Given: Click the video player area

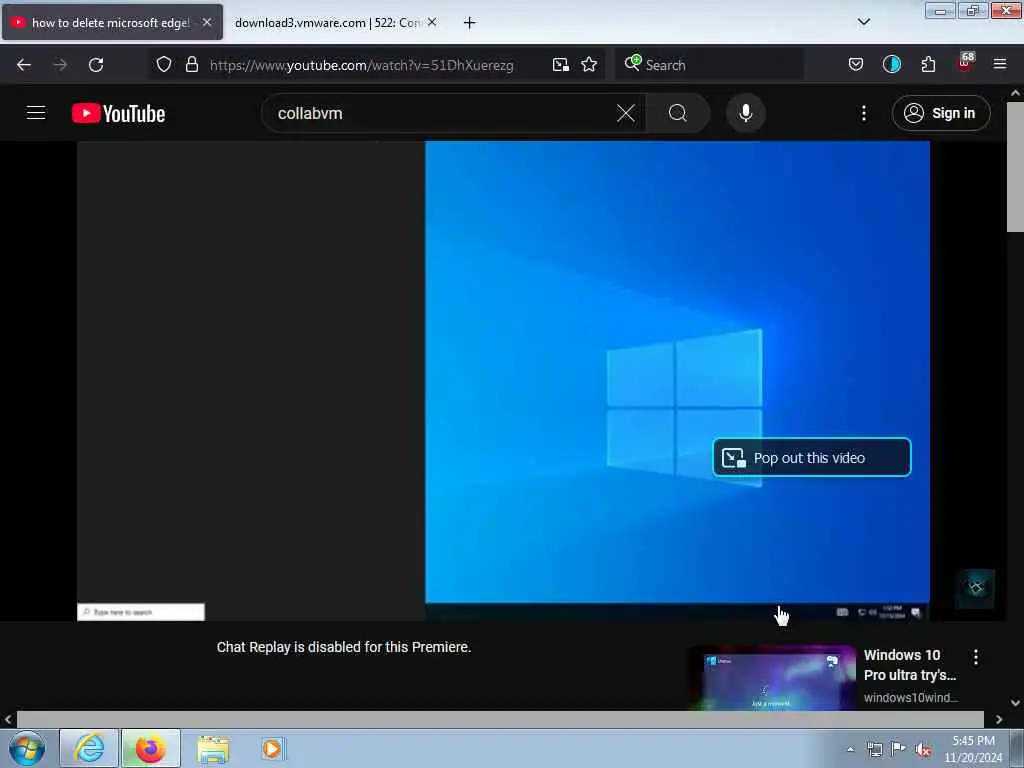Looking at the screenshot, I should click(x=504, y=381).
